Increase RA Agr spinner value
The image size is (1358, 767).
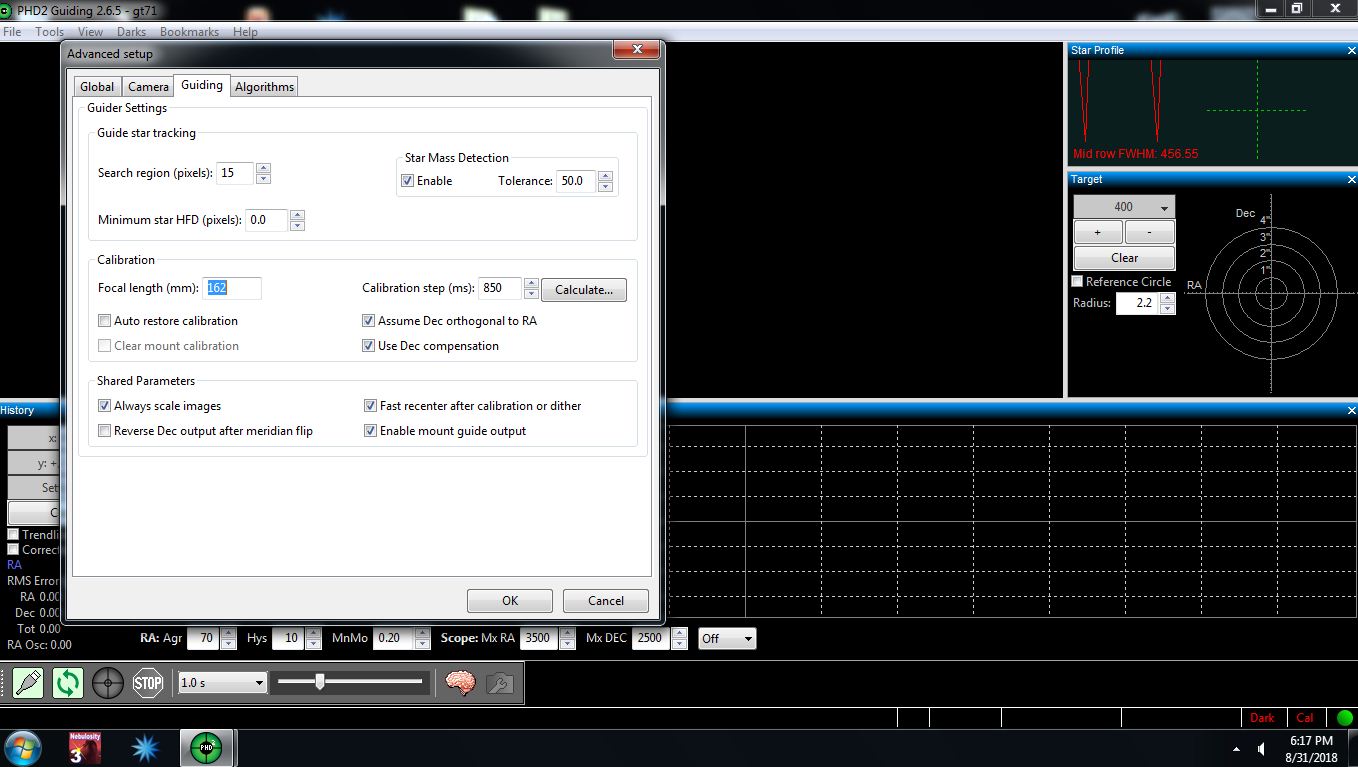click(229, 633)
